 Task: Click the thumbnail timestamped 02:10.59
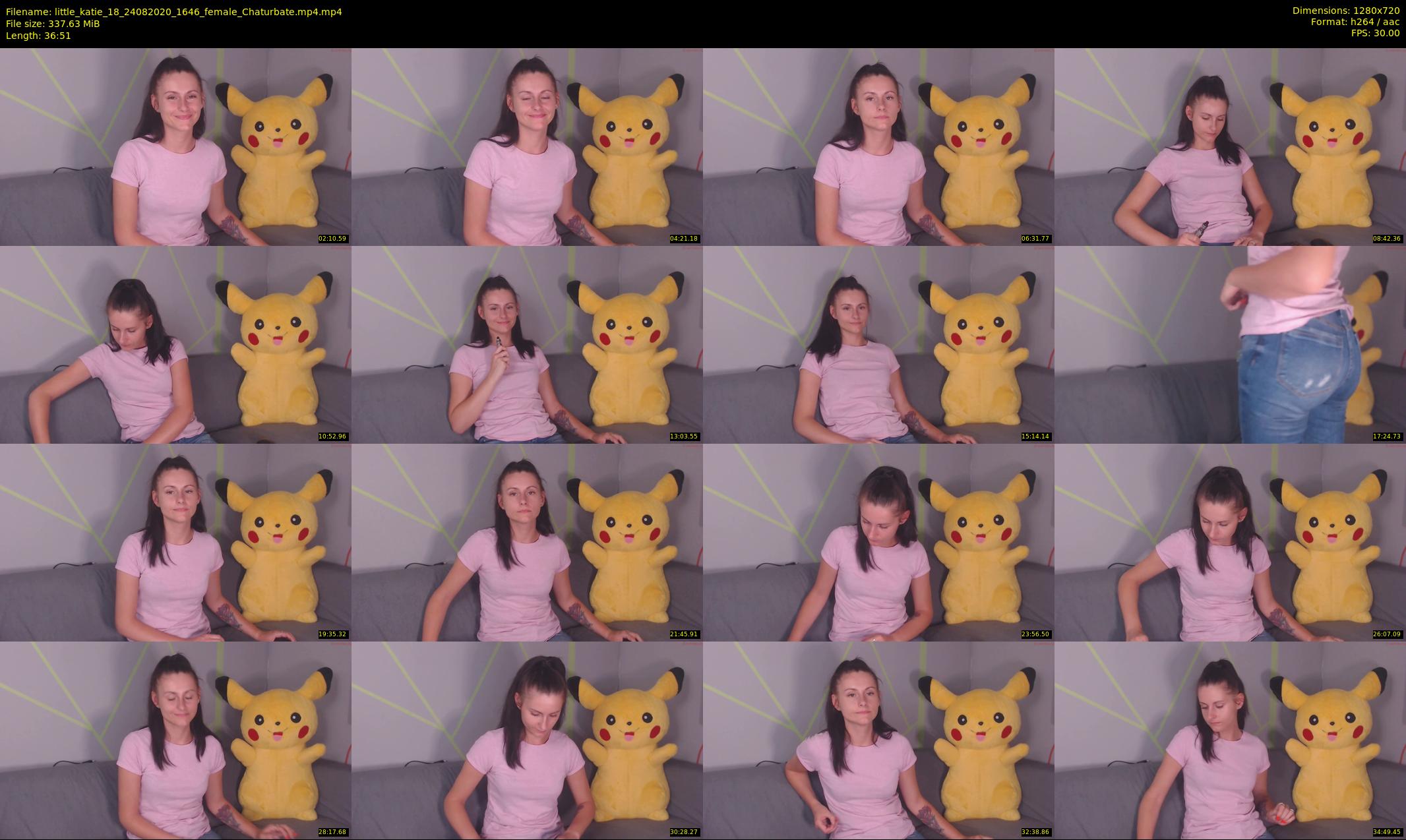coord(175,146)
